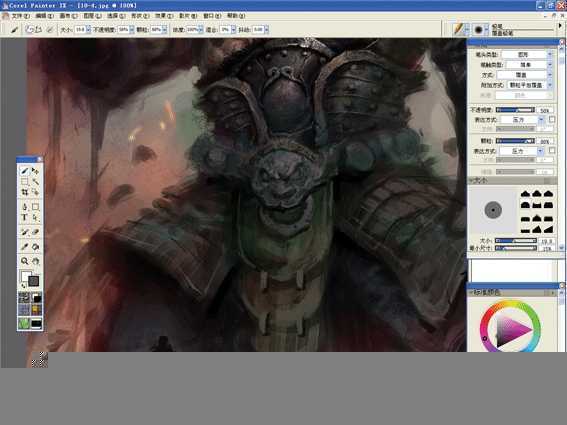This screenshot has height=425, width=567.
Task: Open the 编辑 menu
Action: click(44, 16)
